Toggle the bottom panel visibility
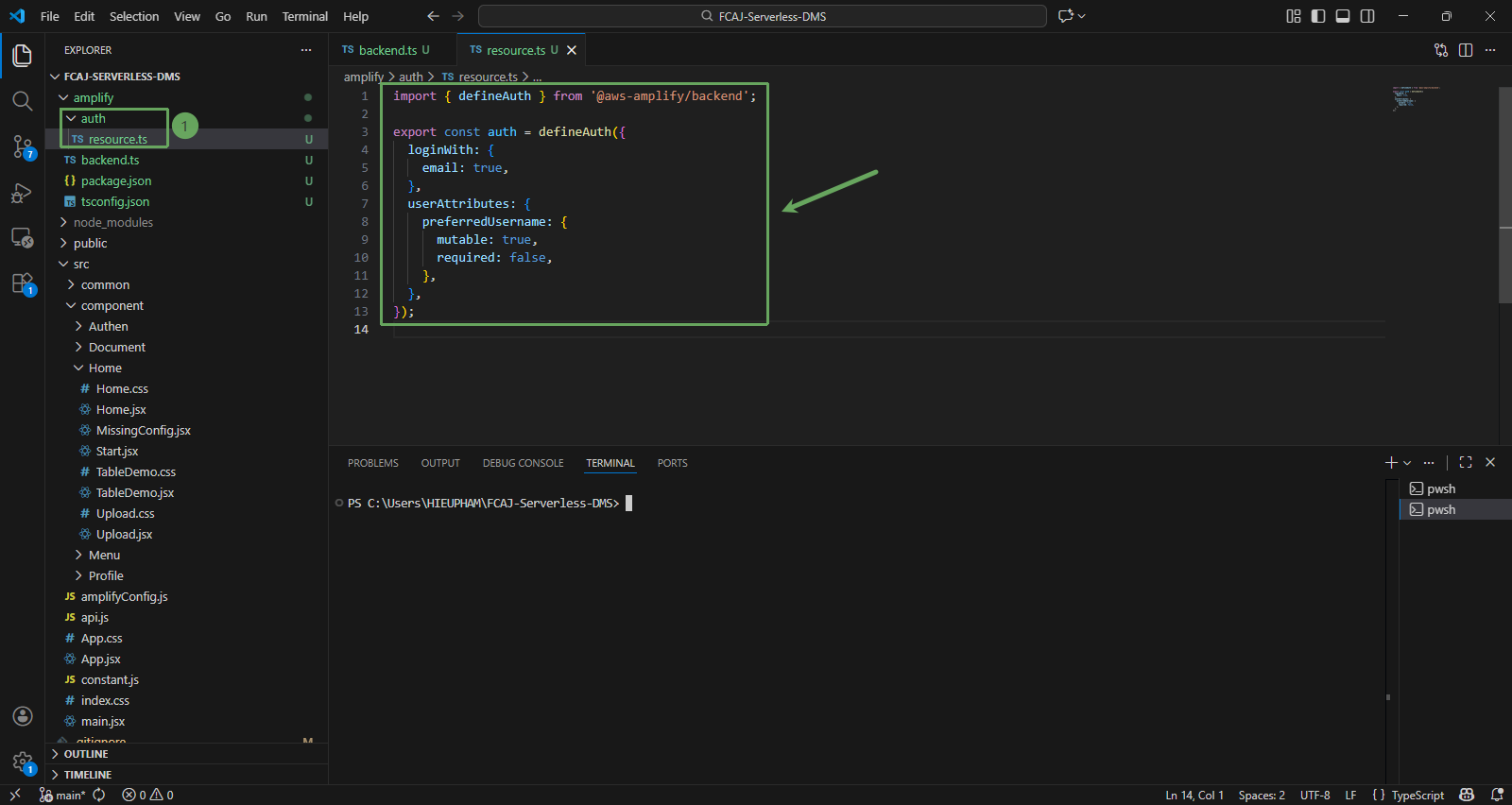The width and height of the screenshot is (1512, 805). (1343, 16)
